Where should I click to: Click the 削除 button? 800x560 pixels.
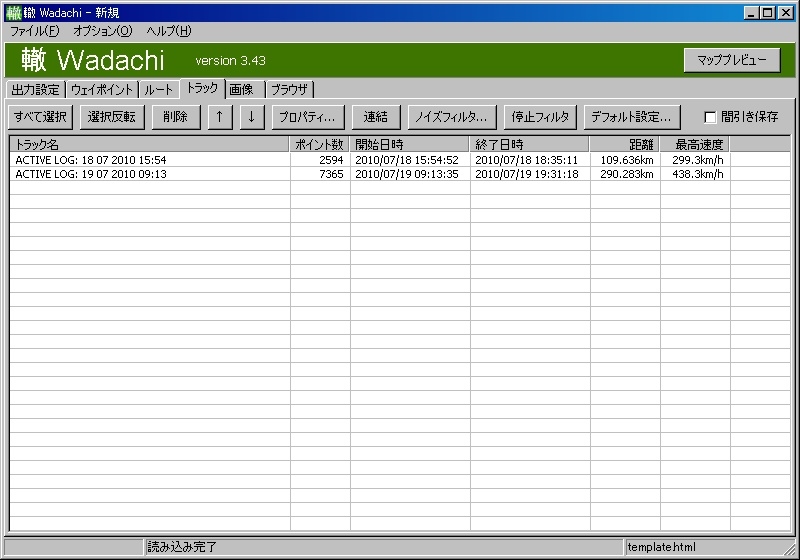tap(176, 117)
